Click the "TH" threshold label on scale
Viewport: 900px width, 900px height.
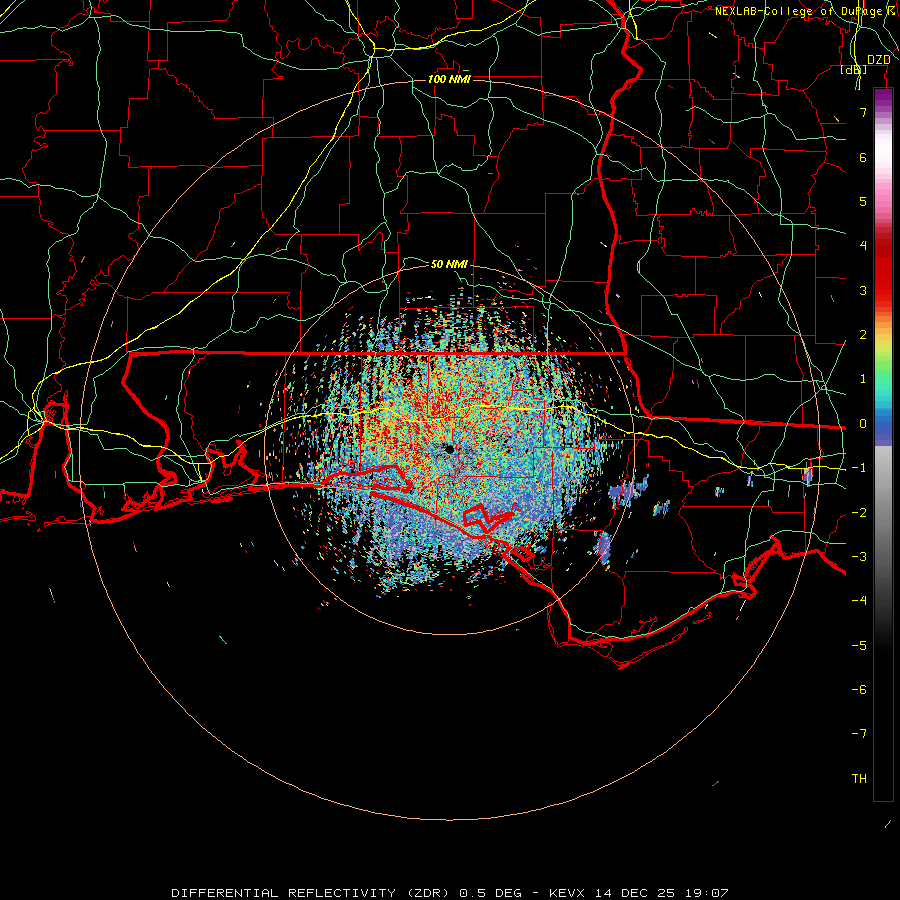pyautogui.click(x=859, y=778)
